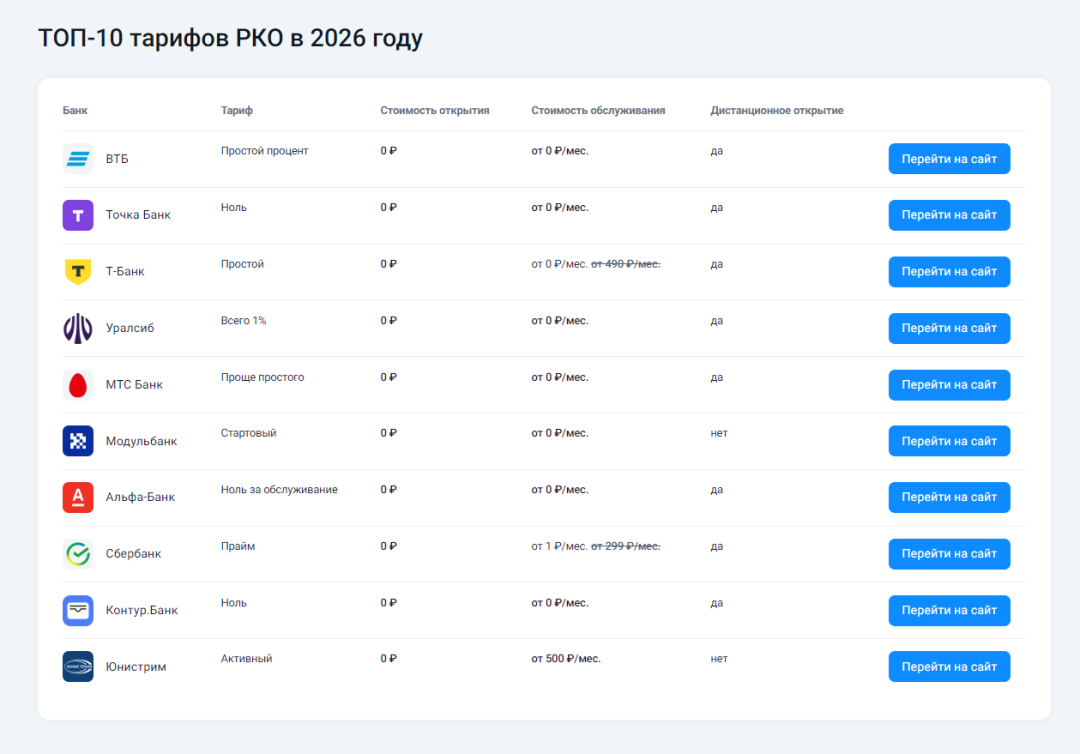This screenshot has width=1080, height=754.
Task: Select the Т-Банк name text
Action: pos(125,271)
